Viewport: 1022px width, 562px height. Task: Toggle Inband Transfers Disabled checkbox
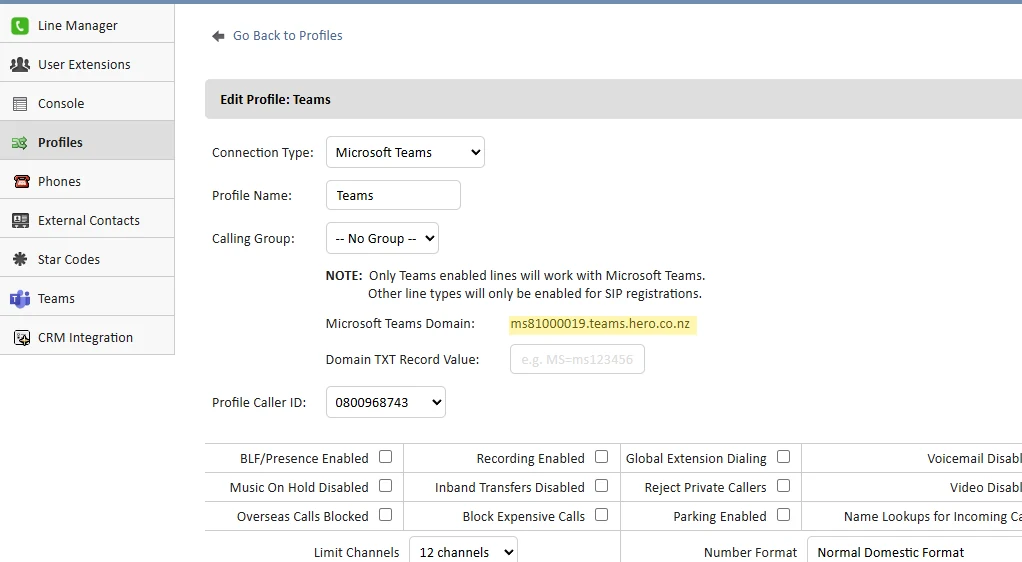[602, 486]
